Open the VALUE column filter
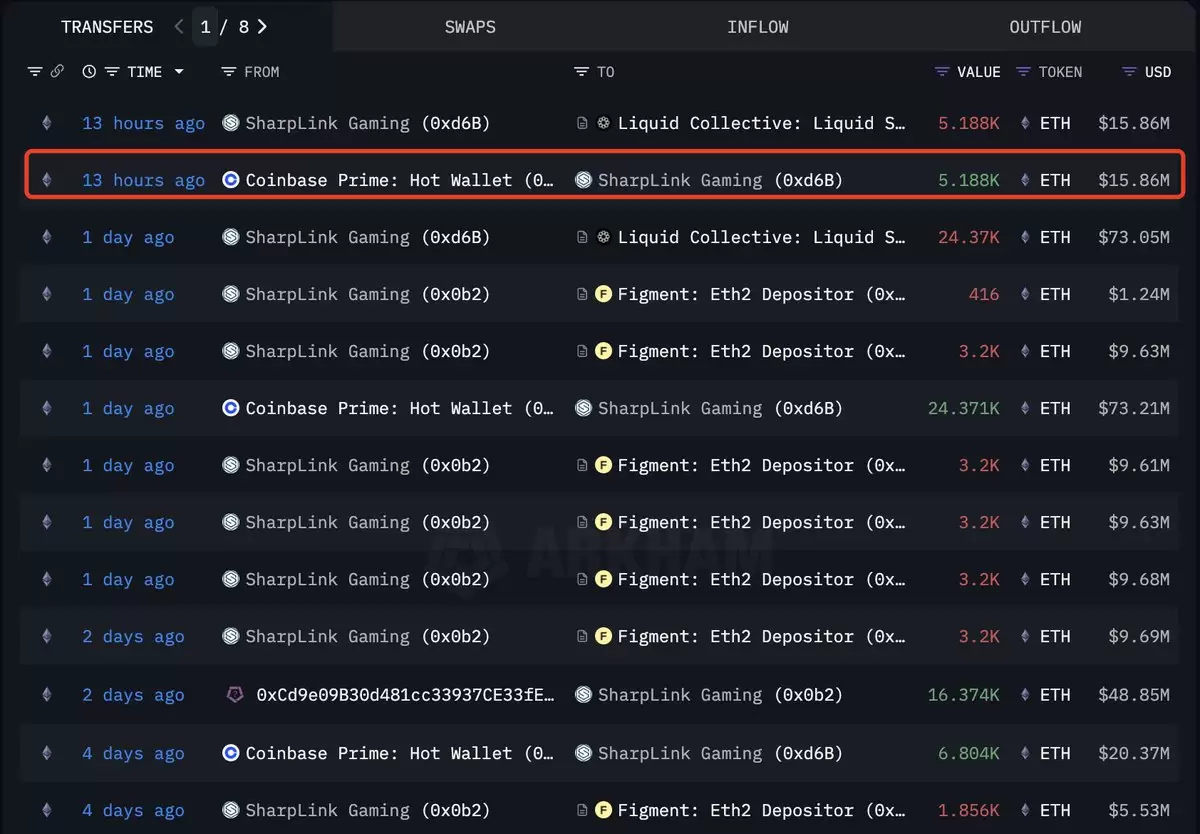The width and height of the screenshot is (1200, 834). [x=942, y=72]
